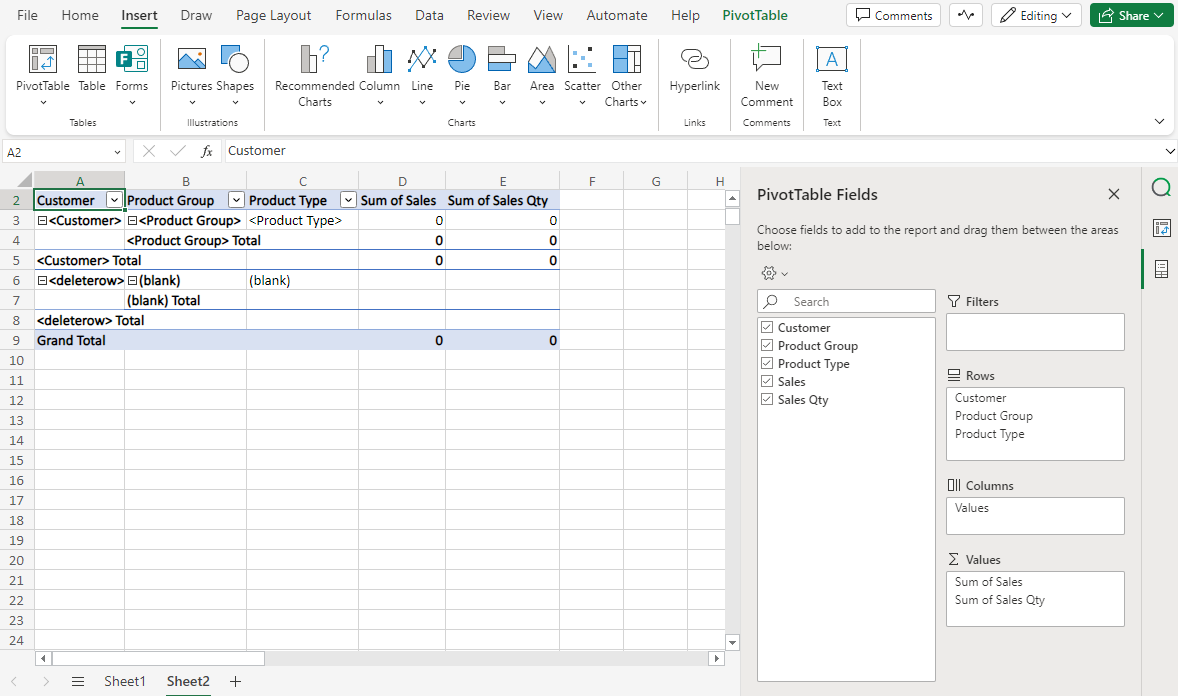Open the Formulas menu
This screenshot has height=696, width=1178.
click(363, 15)
